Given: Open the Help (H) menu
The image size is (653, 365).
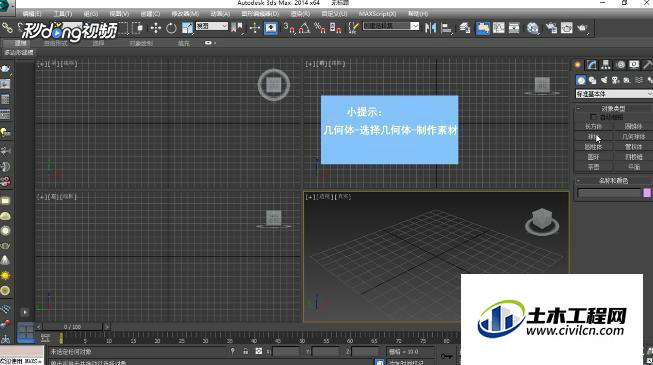Looking at the screenshot, I should pos(418,14).
